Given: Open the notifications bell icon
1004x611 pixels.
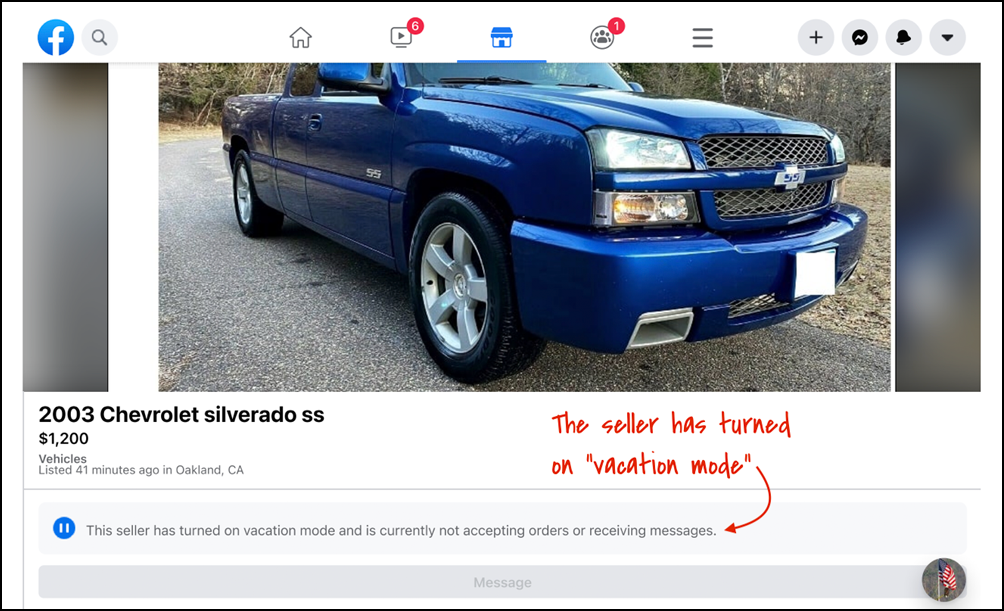Looking at the screenshot, I should tap(903, 38).
